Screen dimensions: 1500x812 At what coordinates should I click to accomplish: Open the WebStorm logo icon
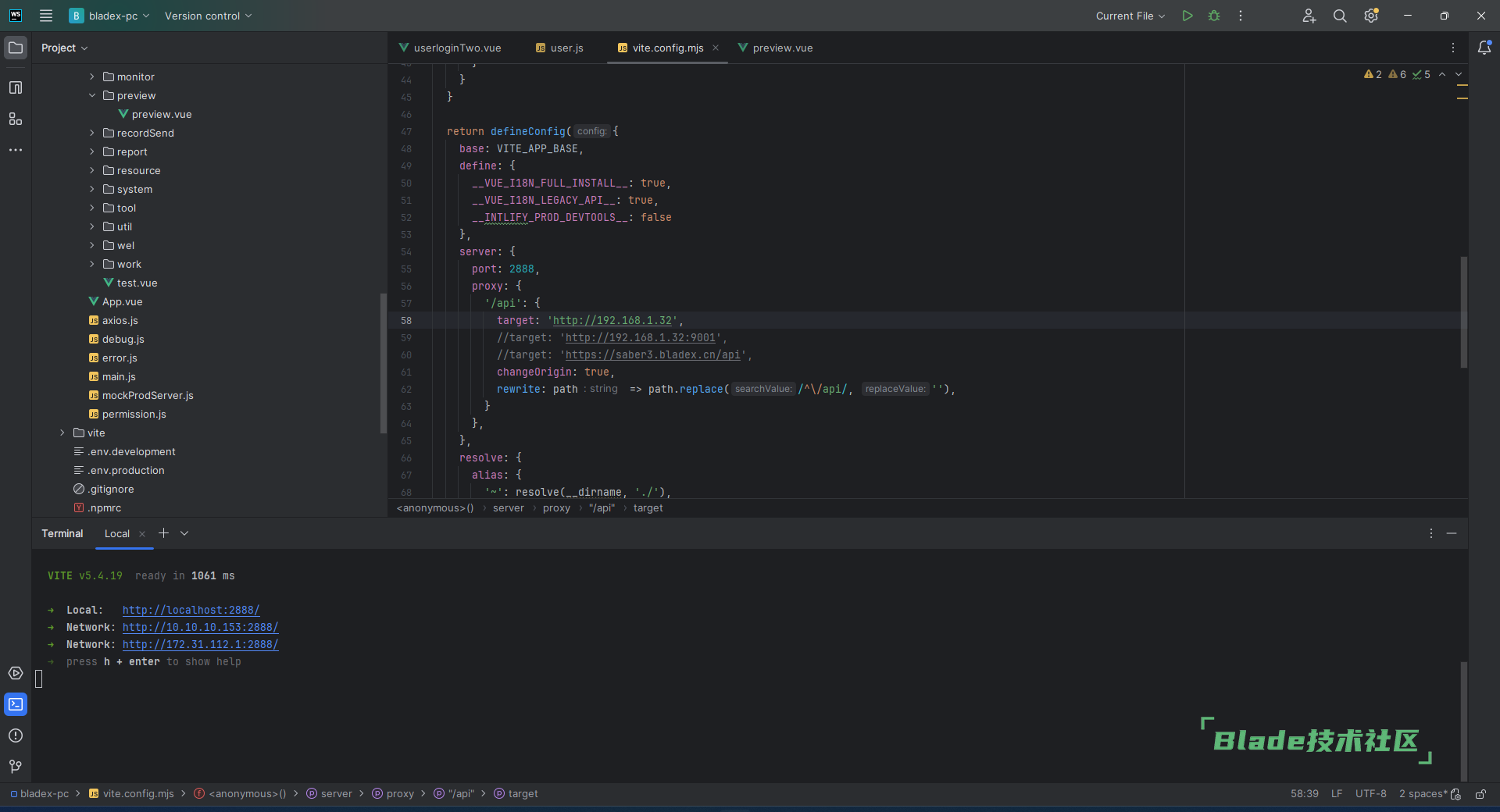click(x=16, y=16)
